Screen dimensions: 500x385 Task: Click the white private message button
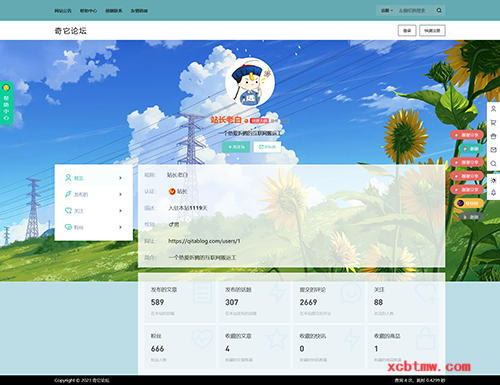click(x=267, y=147)
